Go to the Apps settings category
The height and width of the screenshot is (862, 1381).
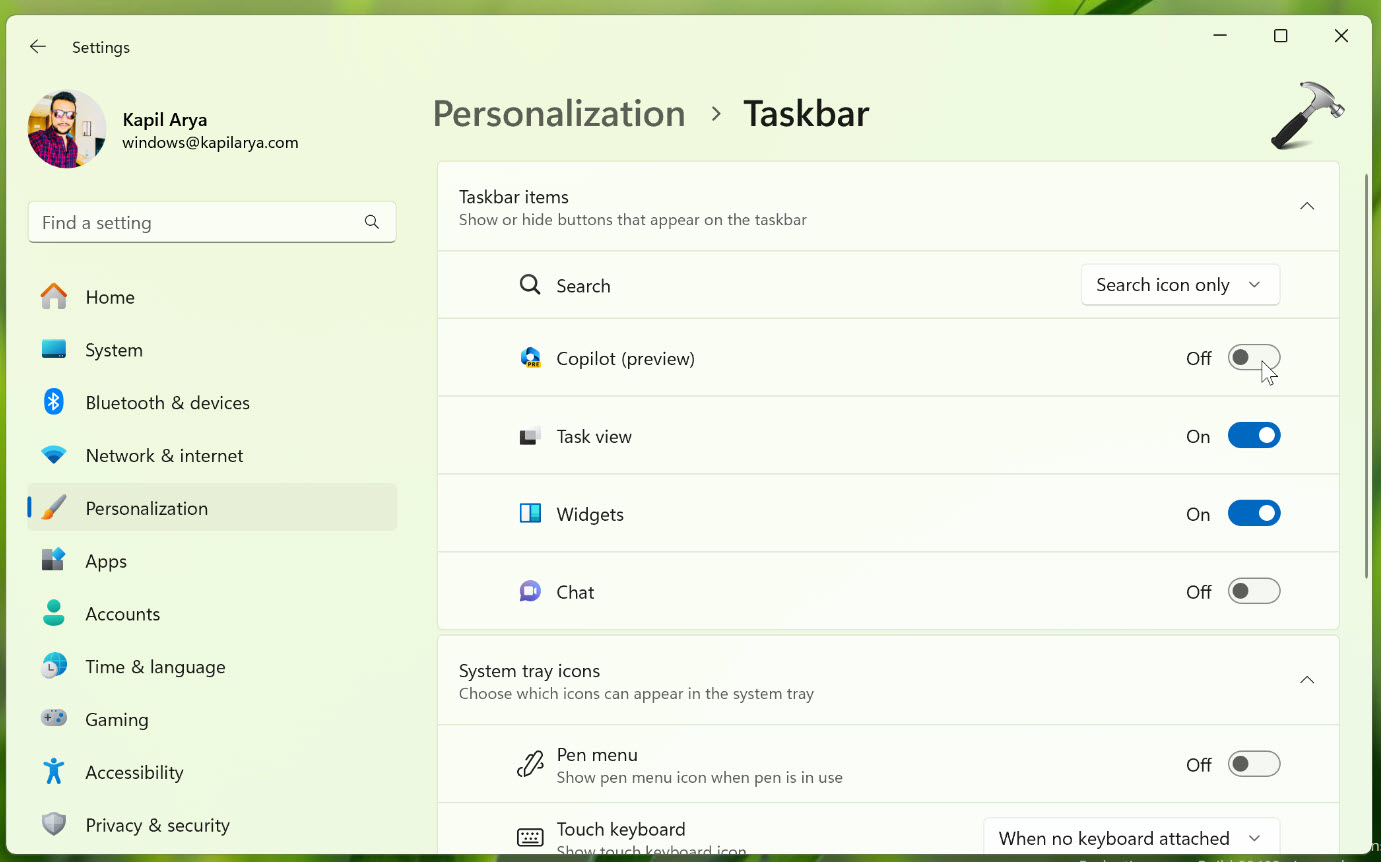point(106,561)
